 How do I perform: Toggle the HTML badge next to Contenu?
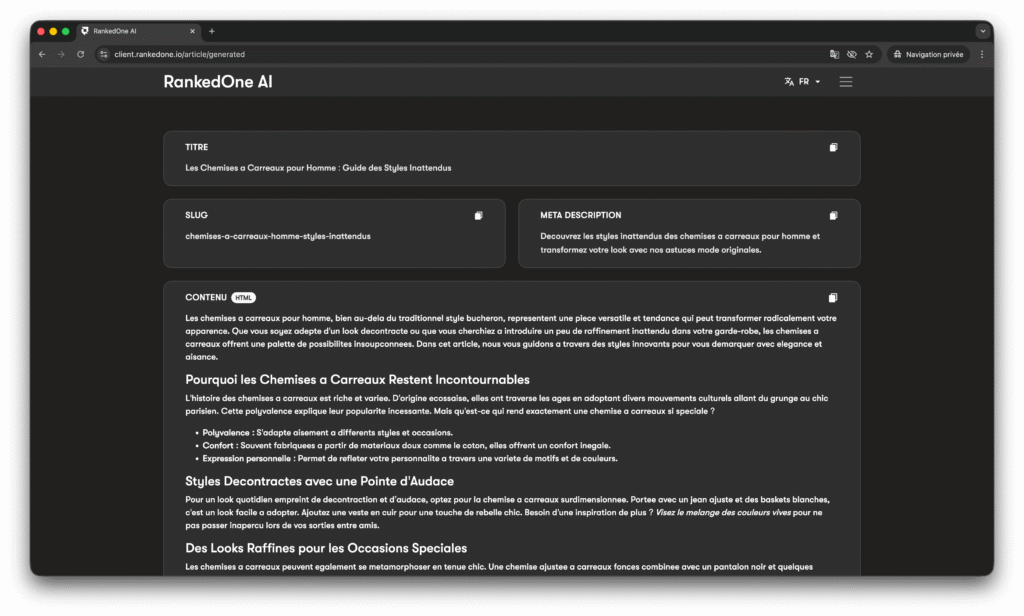[244, 297]
